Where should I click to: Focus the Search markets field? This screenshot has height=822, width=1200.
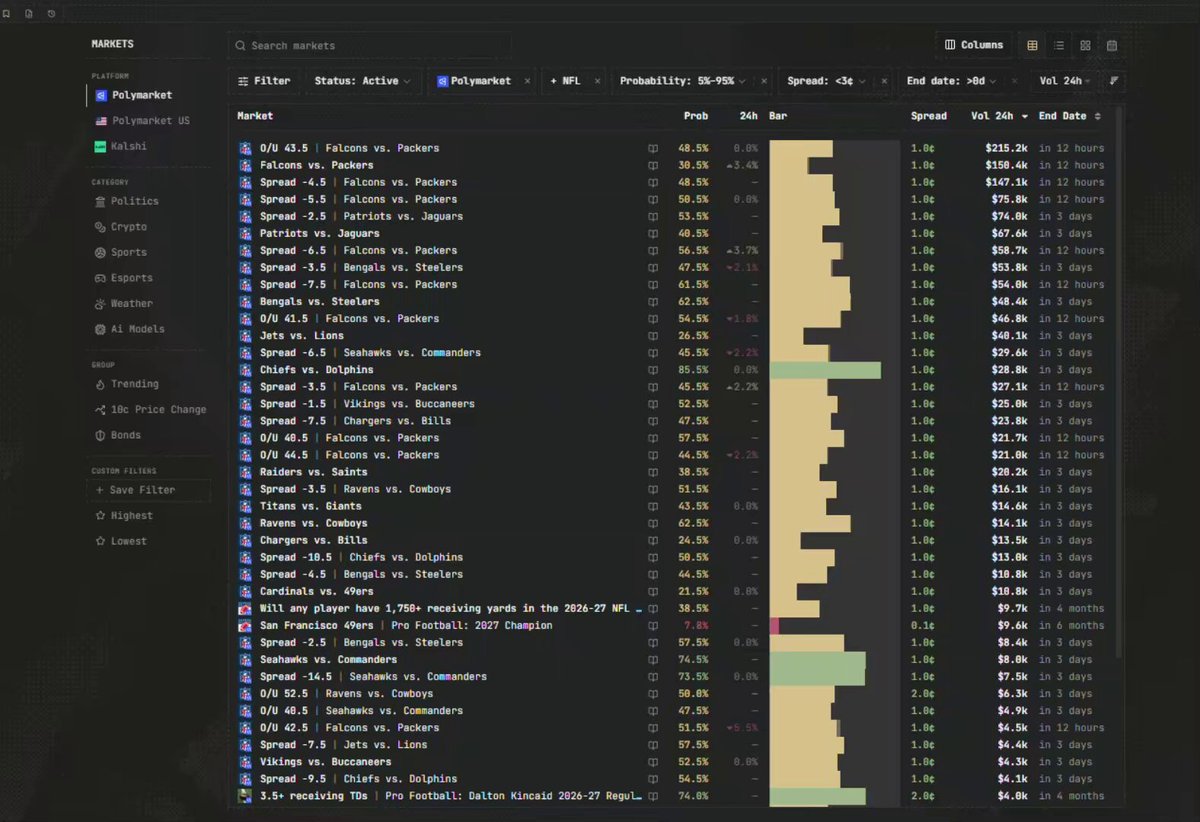pos(369,45)
